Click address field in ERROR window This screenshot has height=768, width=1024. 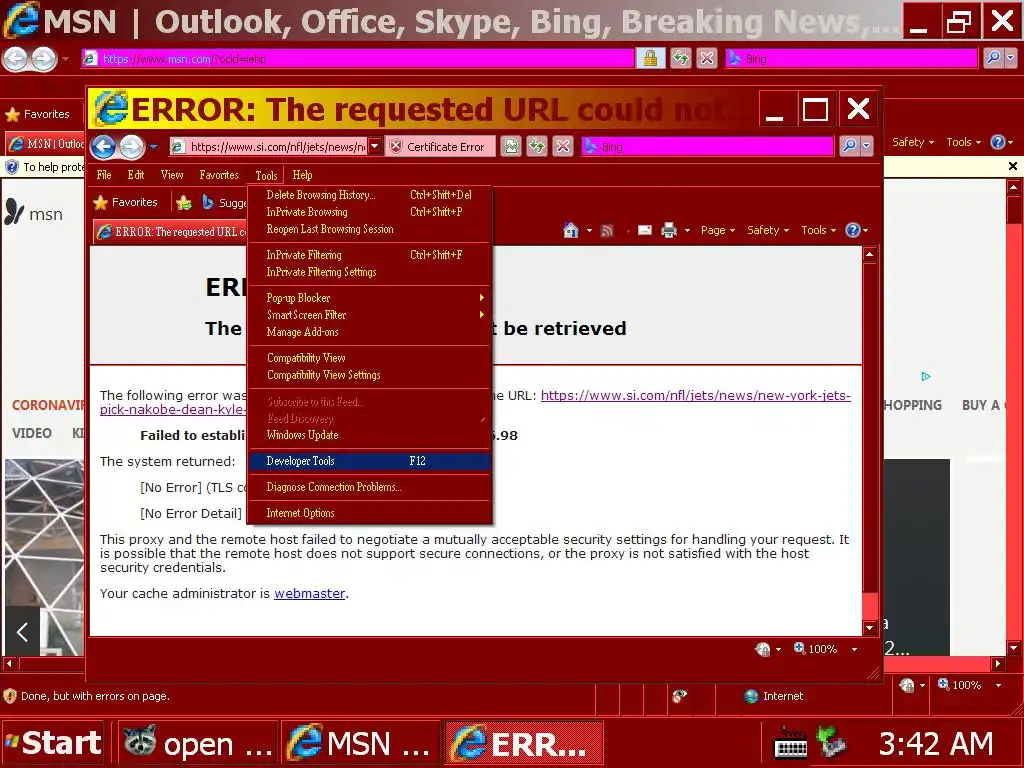(x=270, y=147)
